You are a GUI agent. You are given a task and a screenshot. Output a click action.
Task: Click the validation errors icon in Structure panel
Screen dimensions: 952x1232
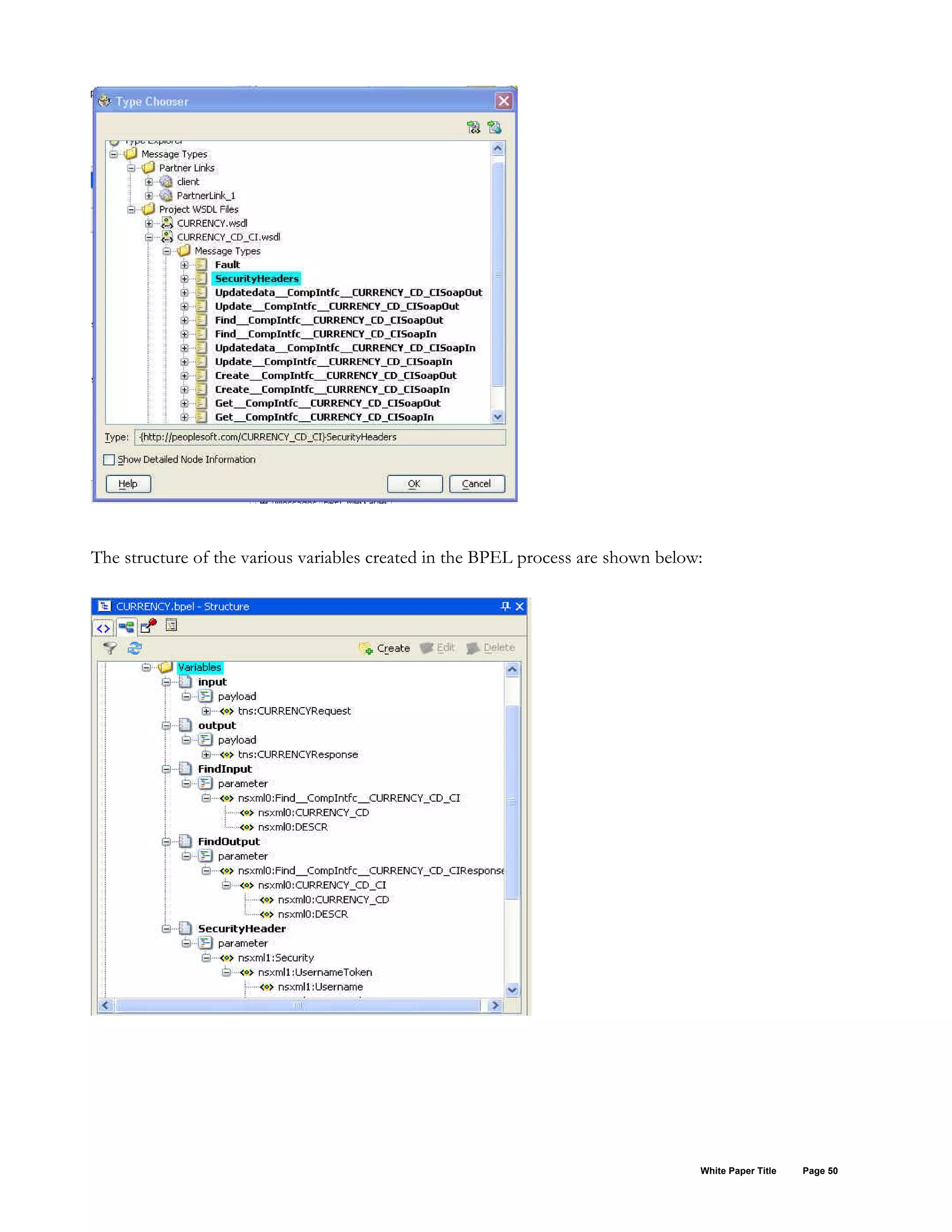click(148, 626)
